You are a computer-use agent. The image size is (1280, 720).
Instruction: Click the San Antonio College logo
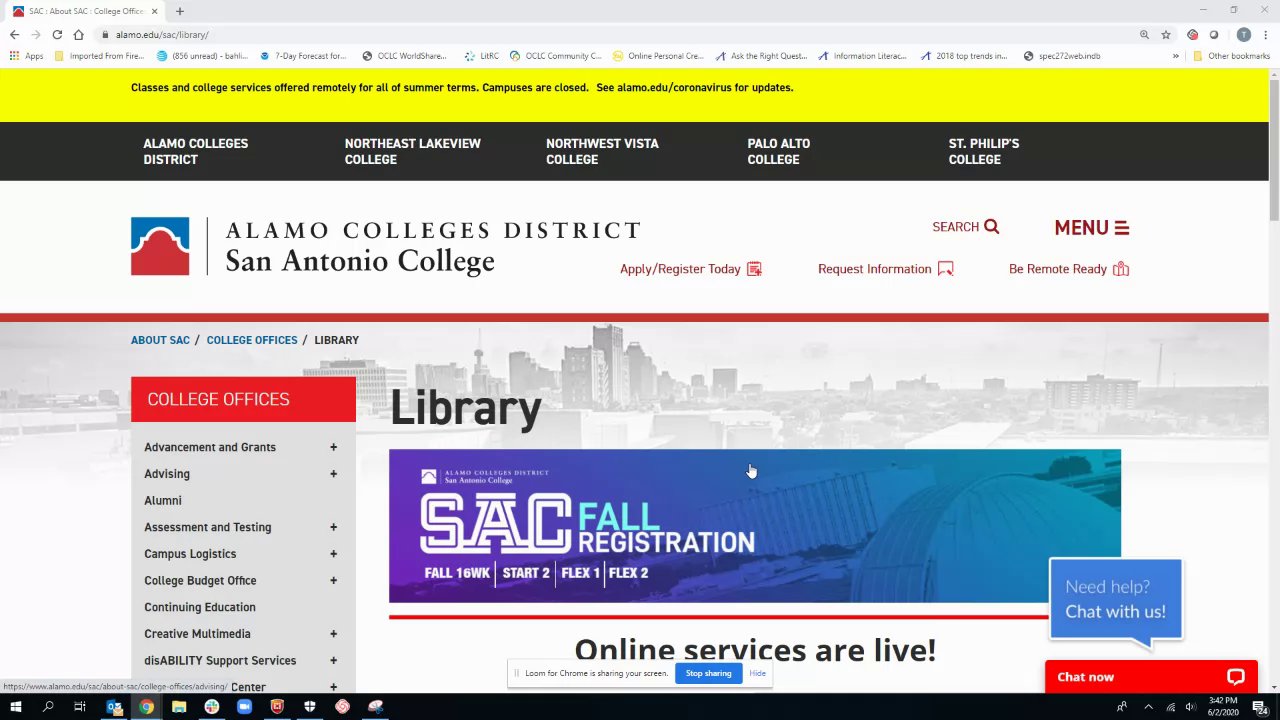(386, 246)
